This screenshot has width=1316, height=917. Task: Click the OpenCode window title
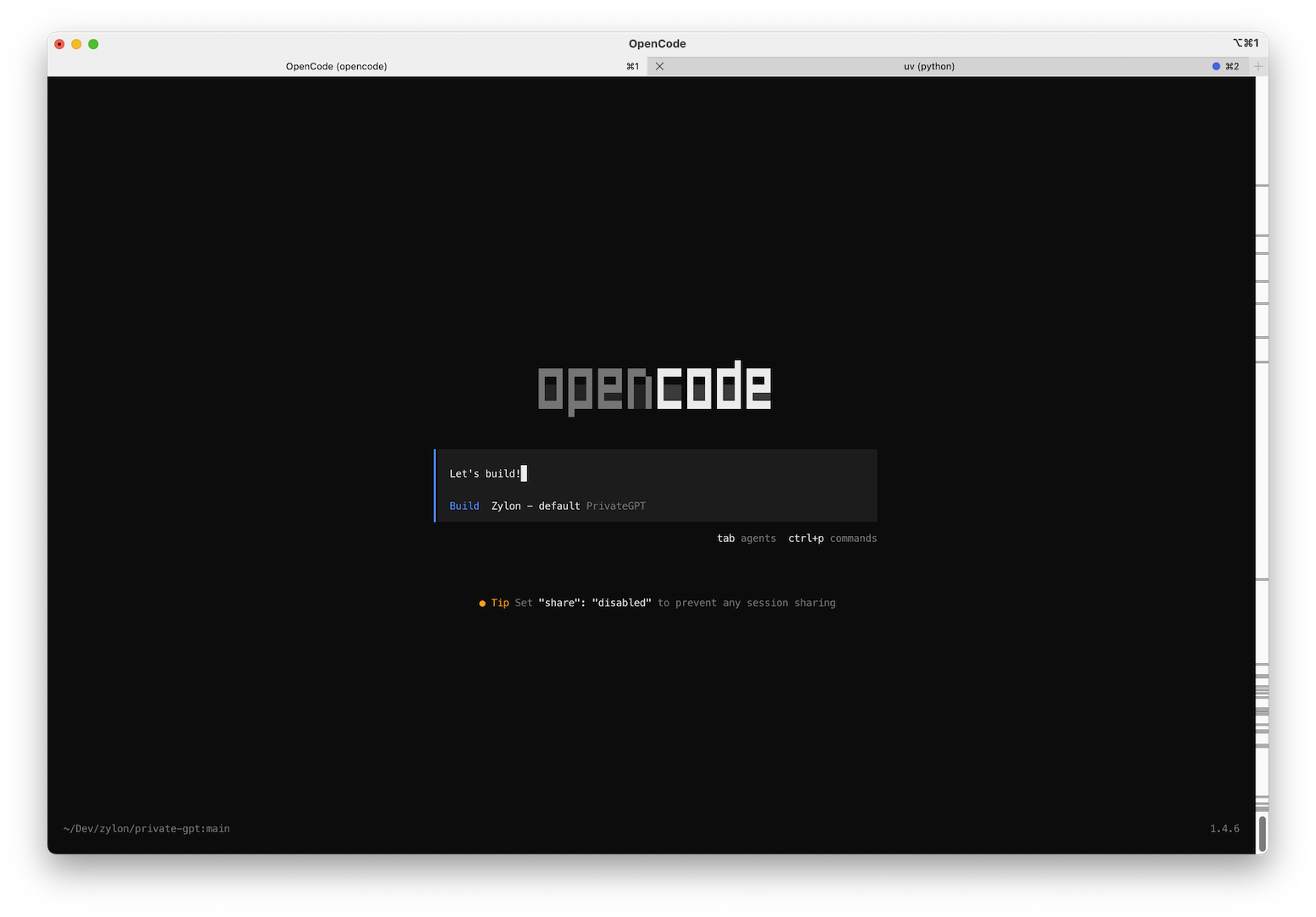pos(658,44)
